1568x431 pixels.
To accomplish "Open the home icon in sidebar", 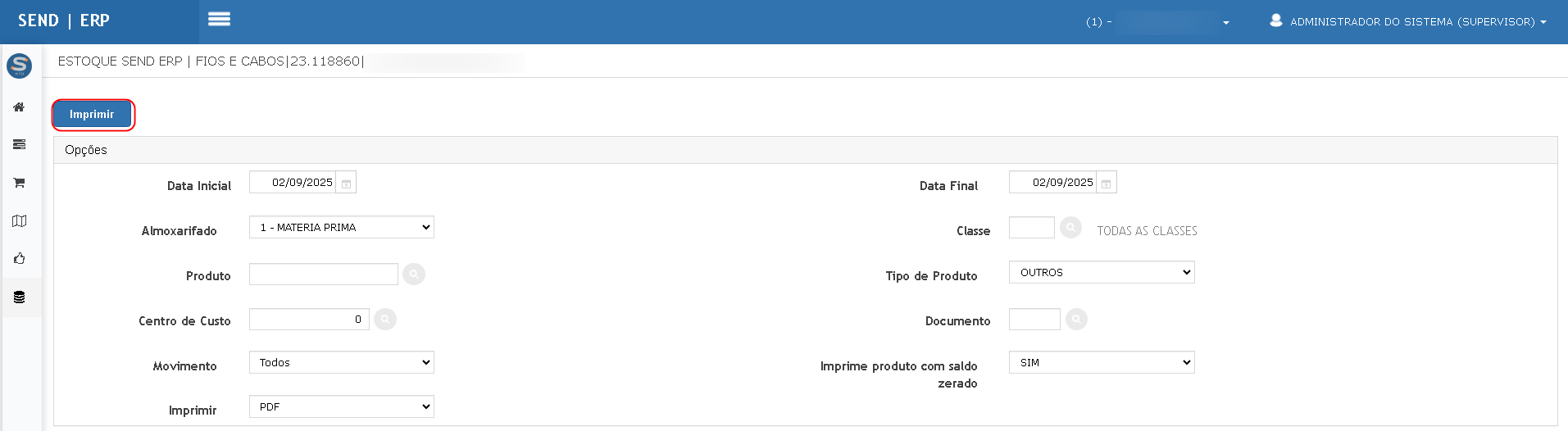I will (x=19, y=107).
